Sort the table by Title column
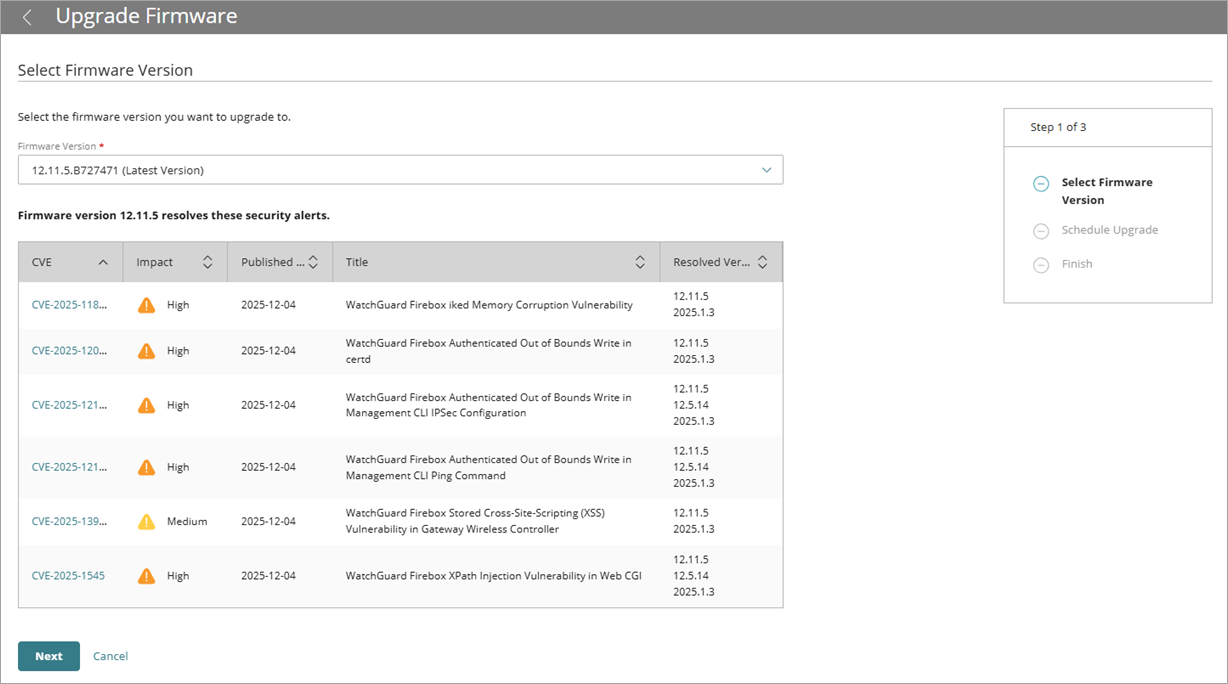Screen dimensions: 1228x684 [x=640, y=261]
